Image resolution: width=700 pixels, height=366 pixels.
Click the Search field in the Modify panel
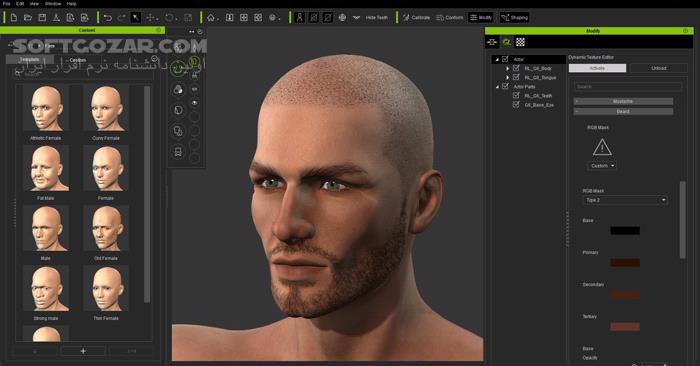pos(628,87)
